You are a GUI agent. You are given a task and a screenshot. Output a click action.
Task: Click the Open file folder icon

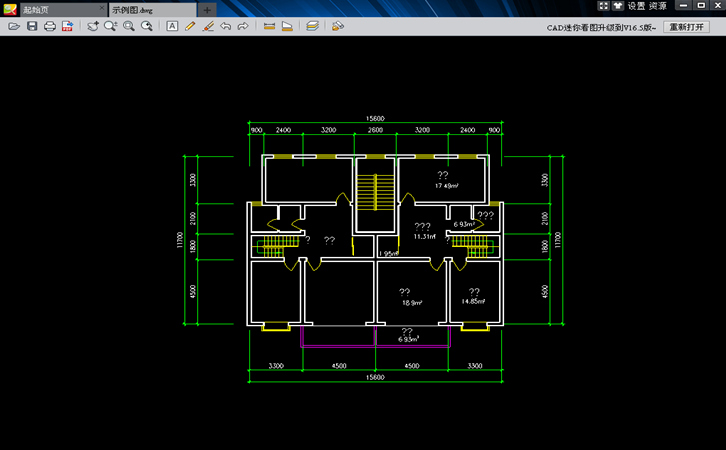coord(14,26)
